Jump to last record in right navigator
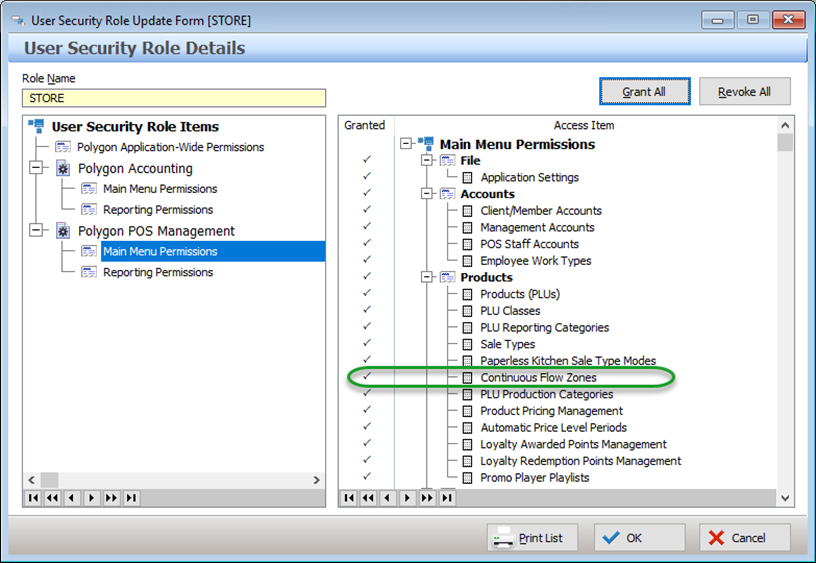816x563 pixels. pyautogui.click(x=447, y=498)
